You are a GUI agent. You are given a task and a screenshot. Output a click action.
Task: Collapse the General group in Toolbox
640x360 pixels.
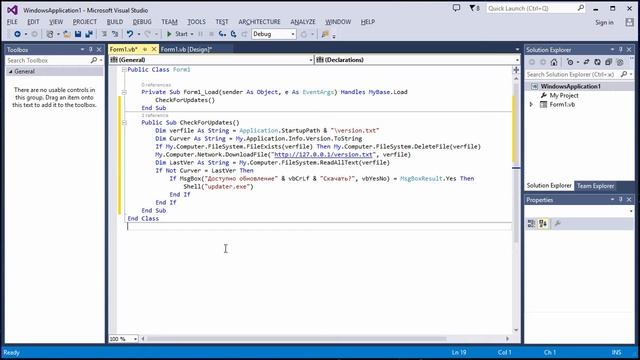click(x=11, y=71)
